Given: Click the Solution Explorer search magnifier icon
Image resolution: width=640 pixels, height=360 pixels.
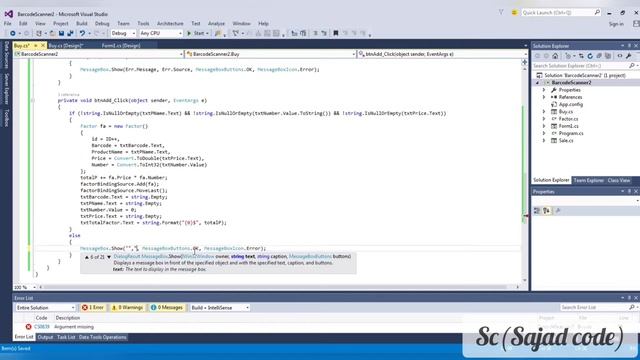Looking at the screenshot, I should [631, 66].
